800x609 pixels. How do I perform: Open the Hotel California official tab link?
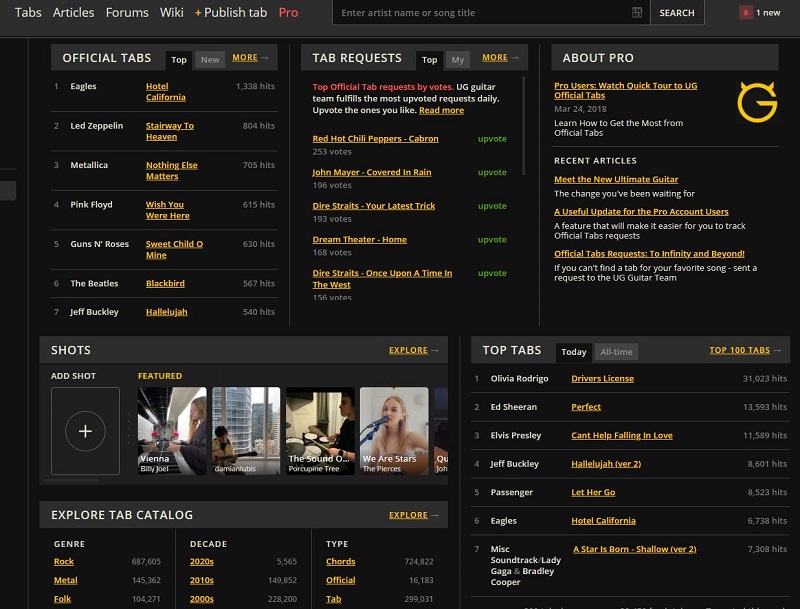coord(165,92)
